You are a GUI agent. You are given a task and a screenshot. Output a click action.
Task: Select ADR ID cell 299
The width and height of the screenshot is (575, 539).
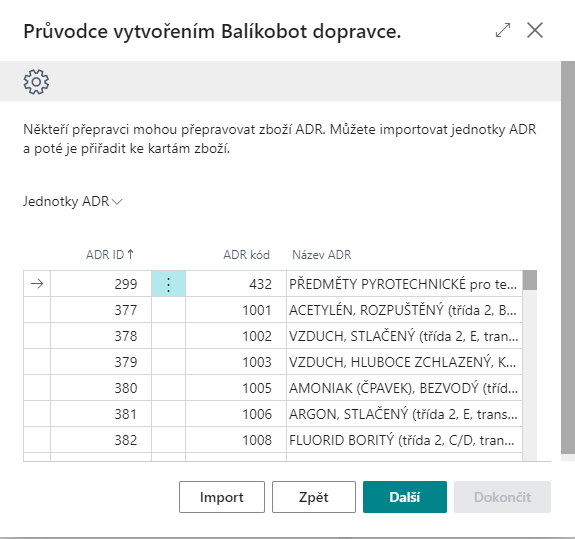click(x=101, y=284)
